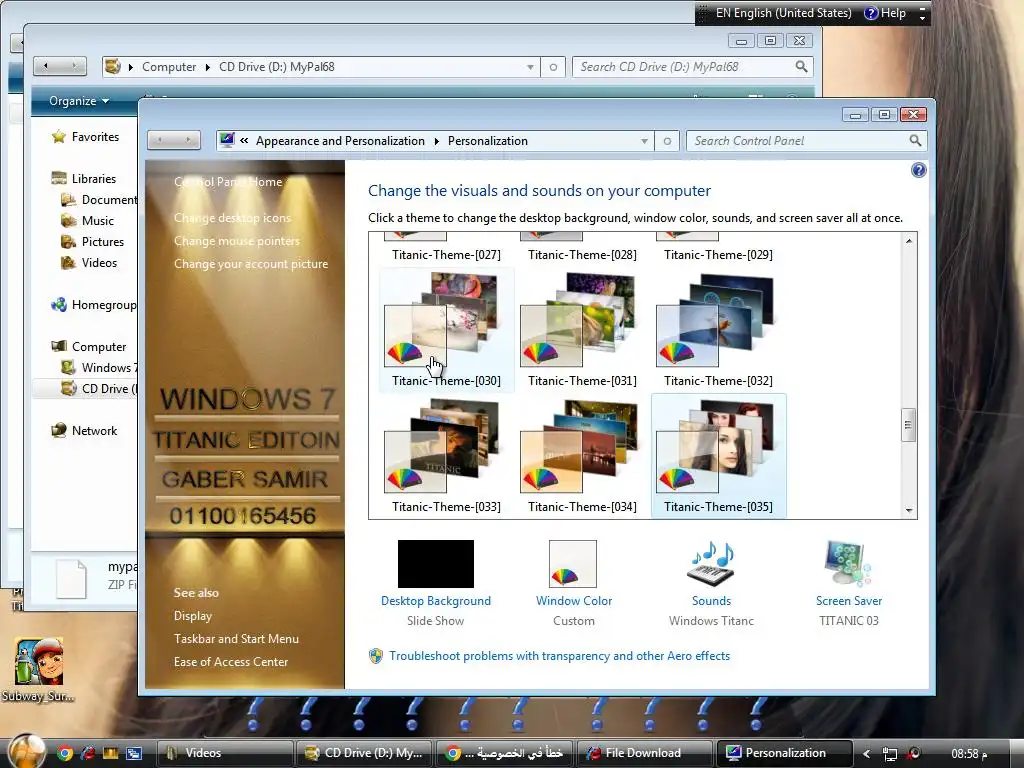Screen dimensions: 1024x768
Task: Open Change your account picture link
Action: click(x=251, y=264)
